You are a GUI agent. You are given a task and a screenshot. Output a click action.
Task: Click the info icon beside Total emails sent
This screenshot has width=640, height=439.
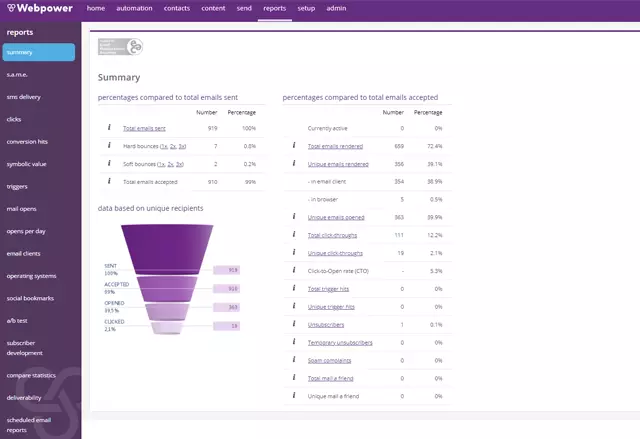point(109,127)
